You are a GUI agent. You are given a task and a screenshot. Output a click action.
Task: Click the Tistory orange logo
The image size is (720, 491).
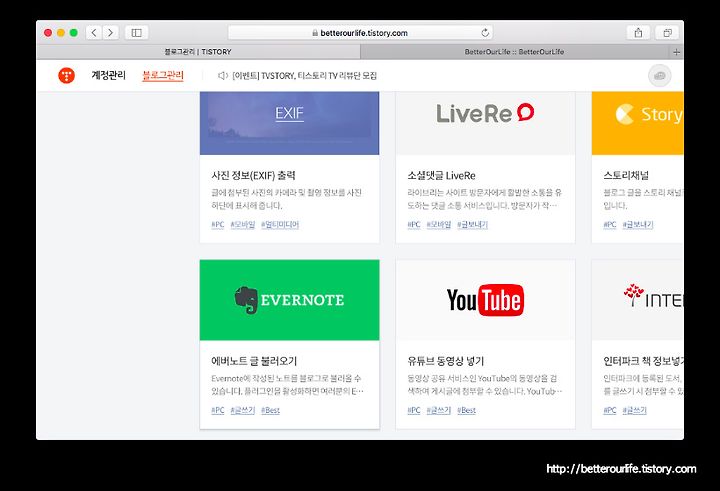(67, 75)
